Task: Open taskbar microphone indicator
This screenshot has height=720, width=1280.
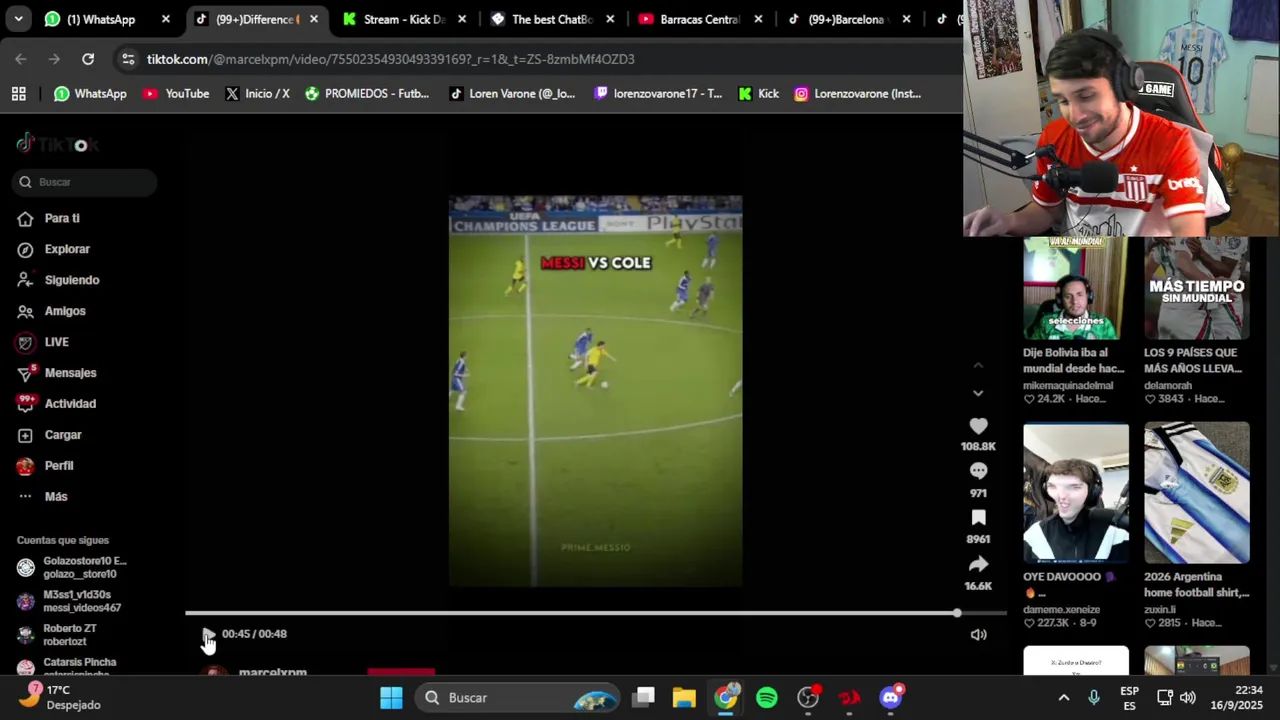Action: click(x=1094, y=698)
